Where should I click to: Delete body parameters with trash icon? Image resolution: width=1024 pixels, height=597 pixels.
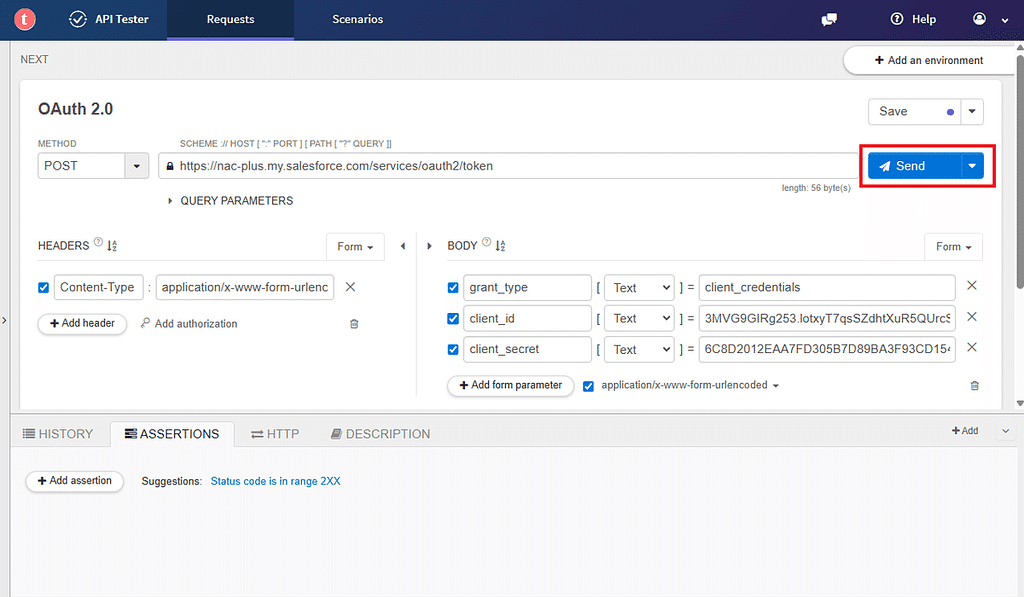tap(974, 386)
